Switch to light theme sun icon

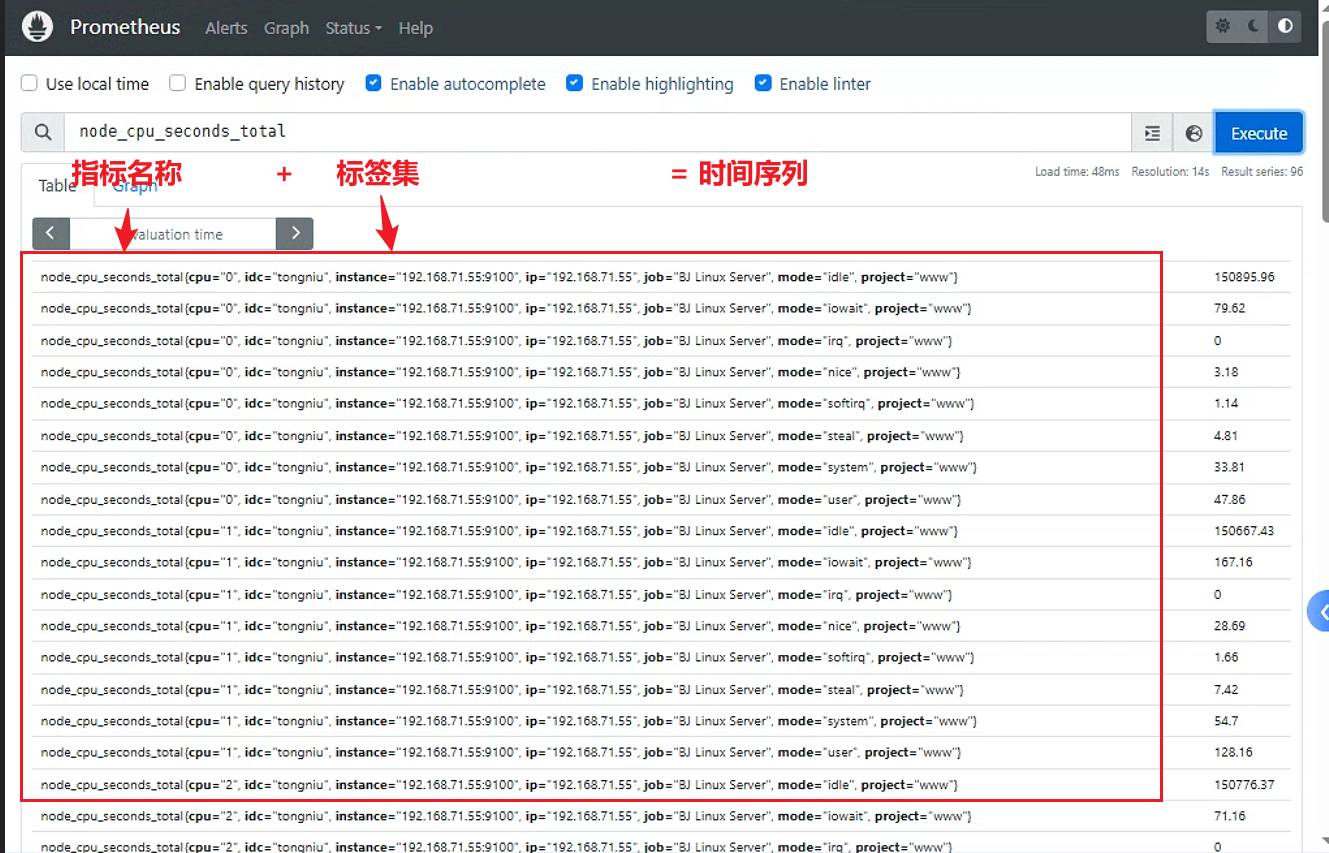tap(1223, 27)
